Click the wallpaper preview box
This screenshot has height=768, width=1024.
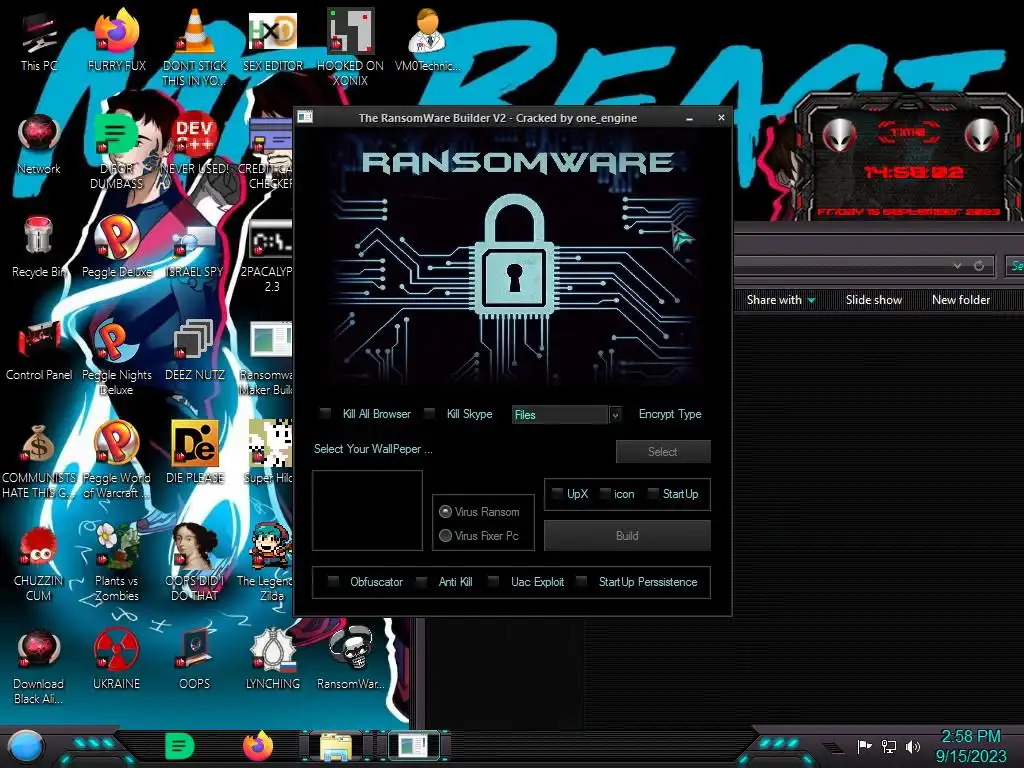367,511
